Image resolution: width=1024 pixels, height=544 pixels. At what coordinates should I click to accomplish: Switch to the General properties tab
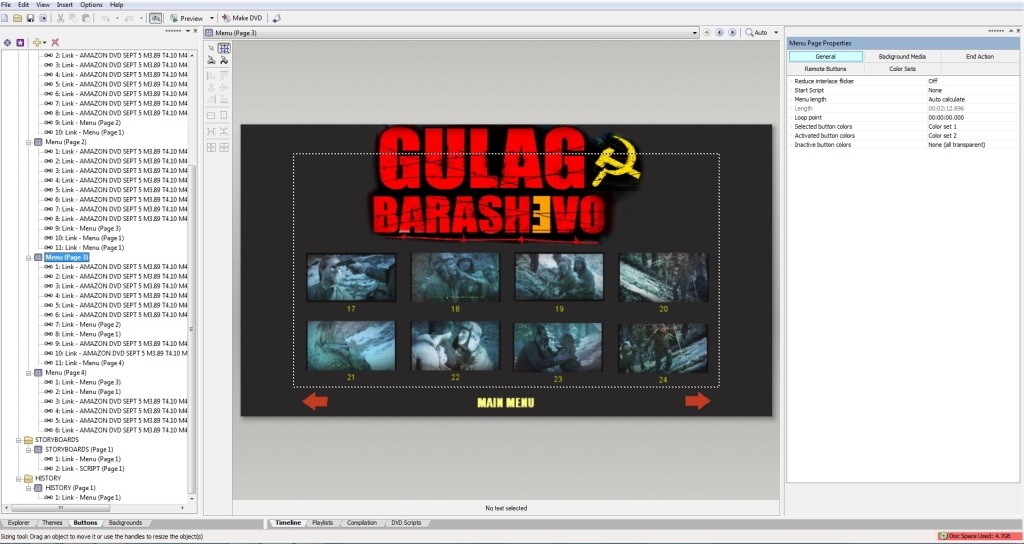pos(825,57)
